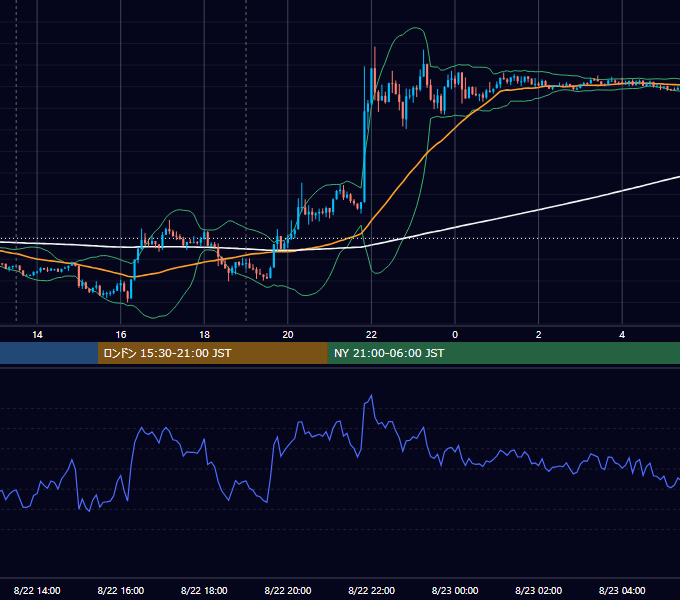Screen dimensions: 680x600
Task: Click the 8/23 00:00 date label
Action: click(455, 590)
